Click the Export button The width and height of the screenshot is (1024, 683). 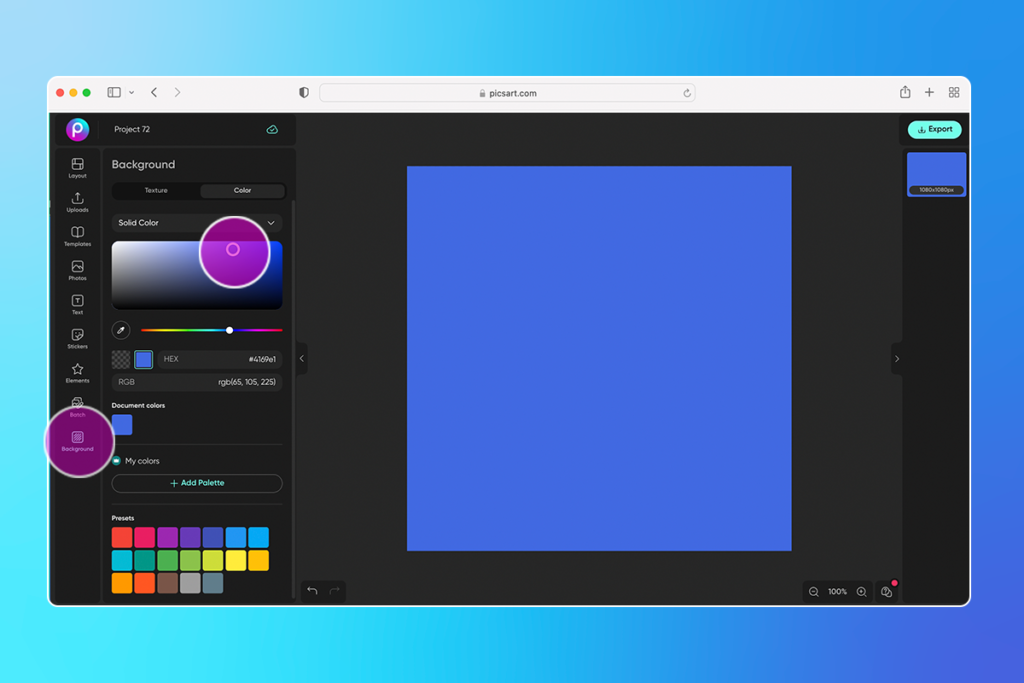(x=934, y=129)
